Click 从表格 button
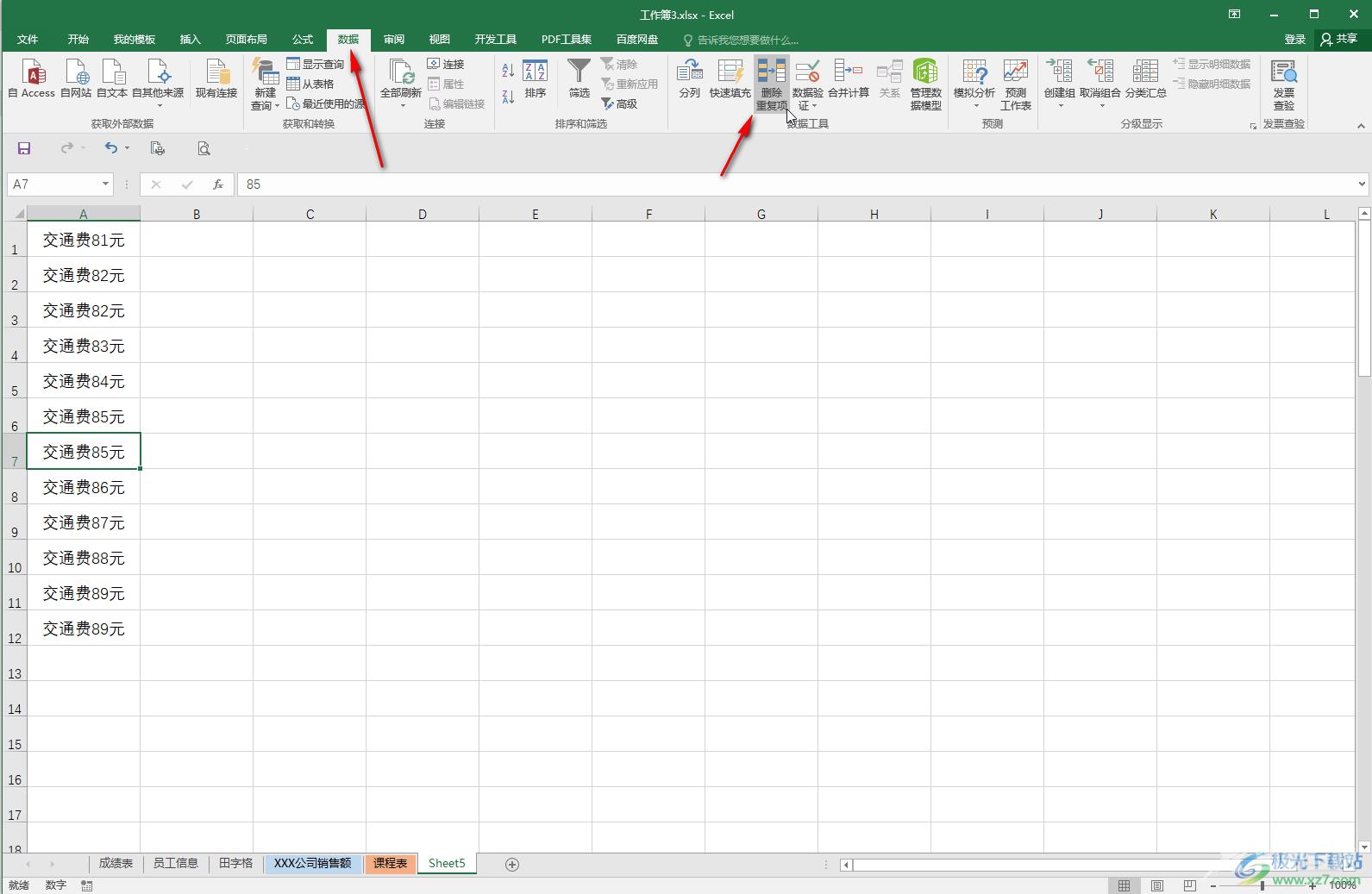Screen dimensions: 1372x894 (x=310, y=84)
